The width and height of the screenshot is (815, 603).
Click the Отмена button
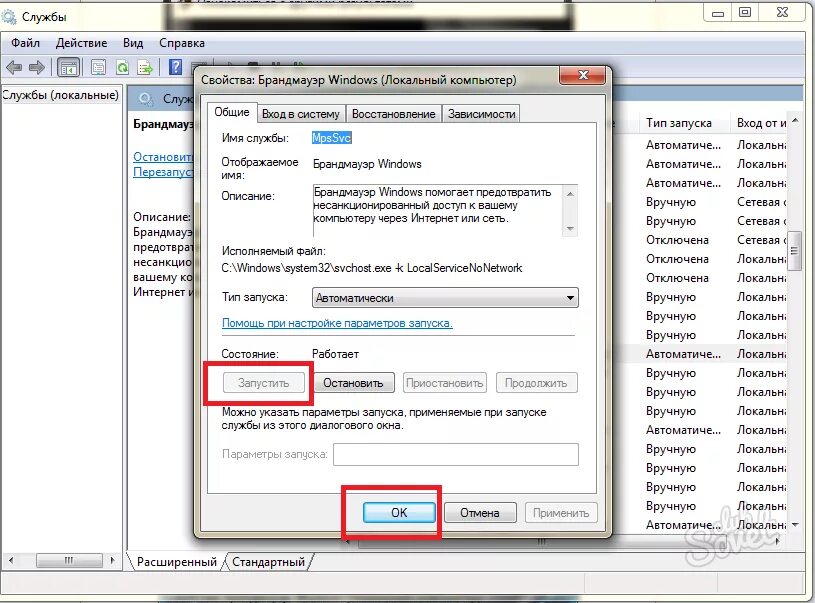coord(480,513)
